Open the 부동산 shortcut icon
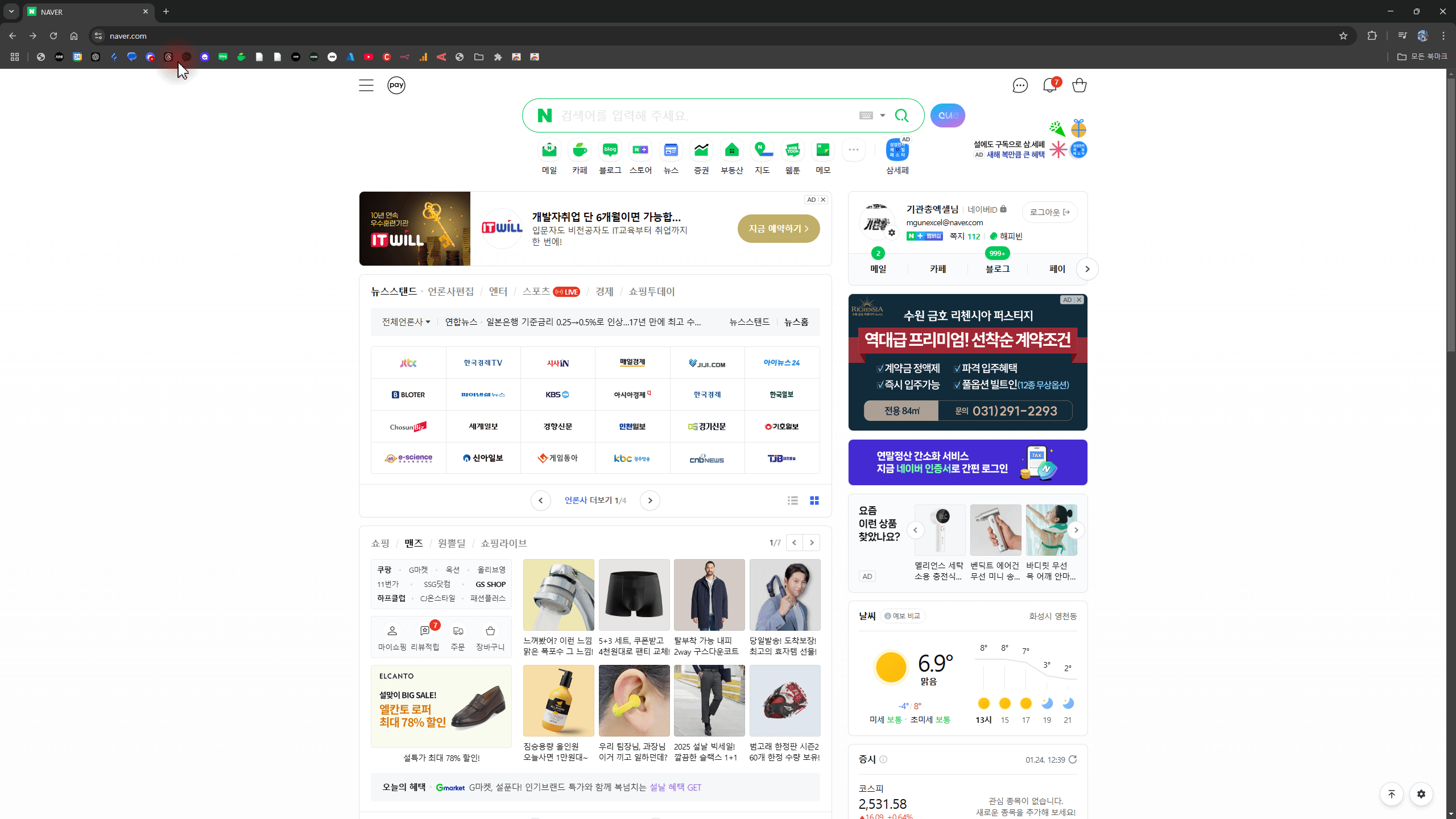The image size is (1456, 819). point(732,150)
